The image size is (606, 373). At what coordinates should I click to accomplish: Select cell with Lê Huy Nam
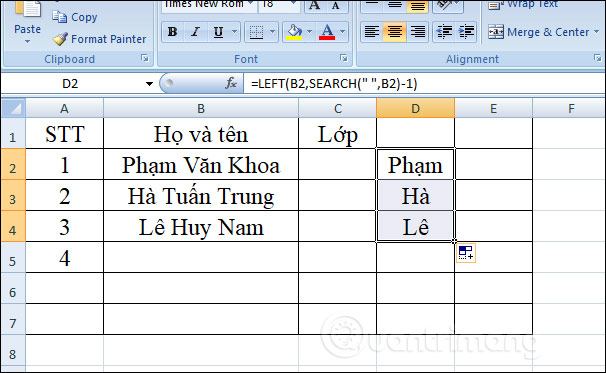pyautogui.click(x=201, y=227)
